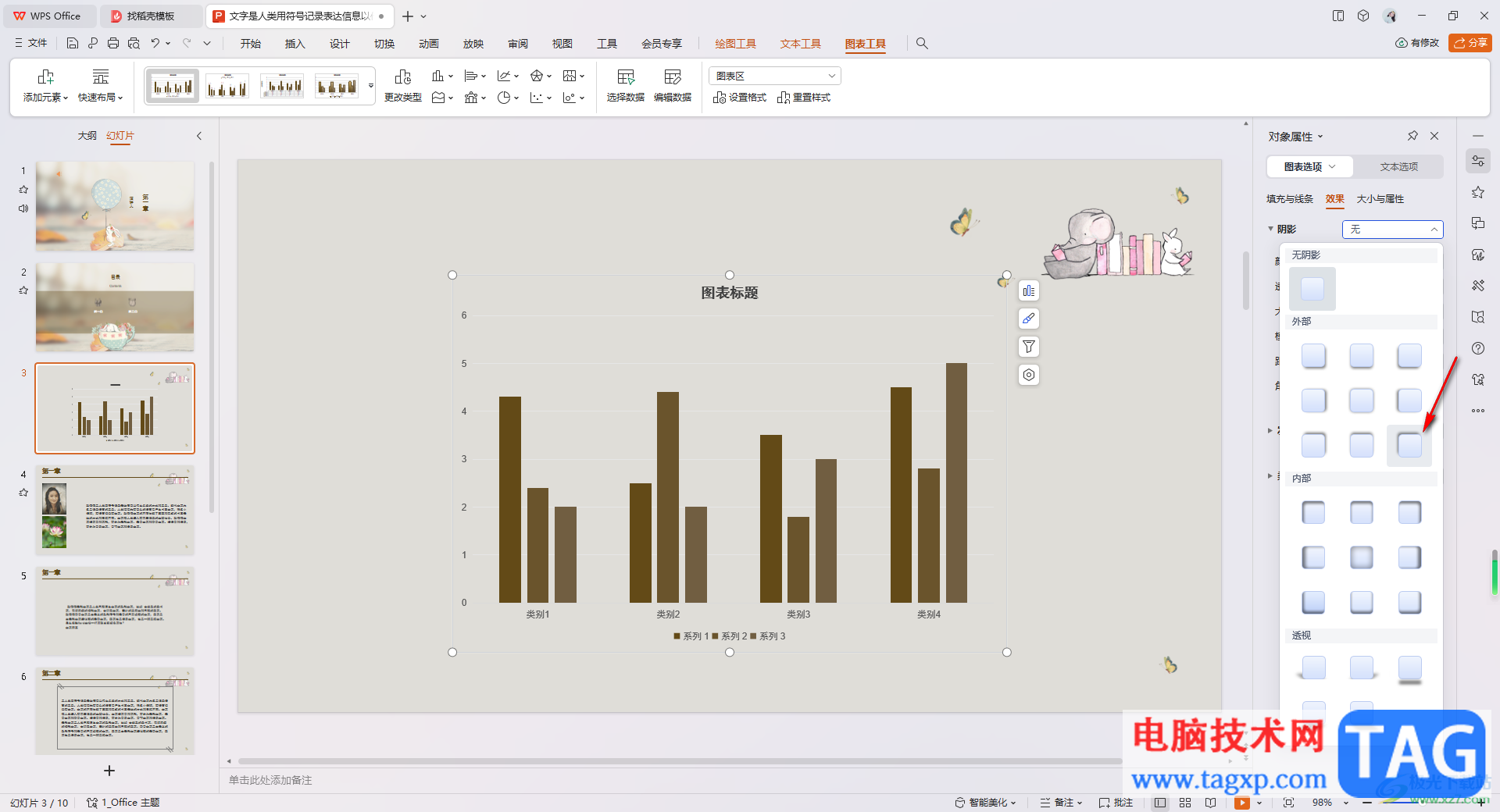The image size is (1500, 812).
Task: Toggle 备注 notes in status bar
Action: click(x=1061, y=803)
